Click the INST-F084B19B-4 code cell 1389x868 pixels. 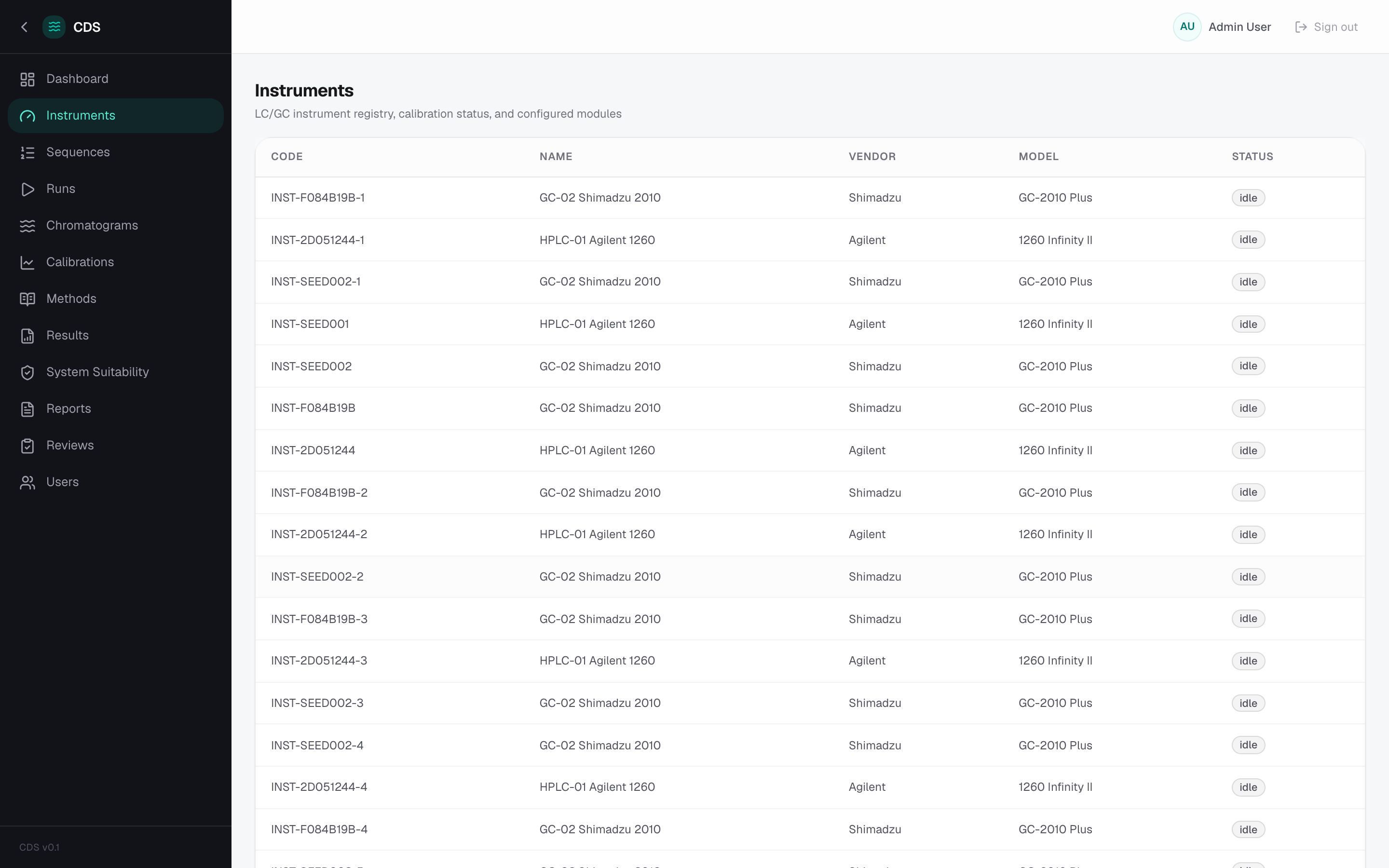[319, 829]
